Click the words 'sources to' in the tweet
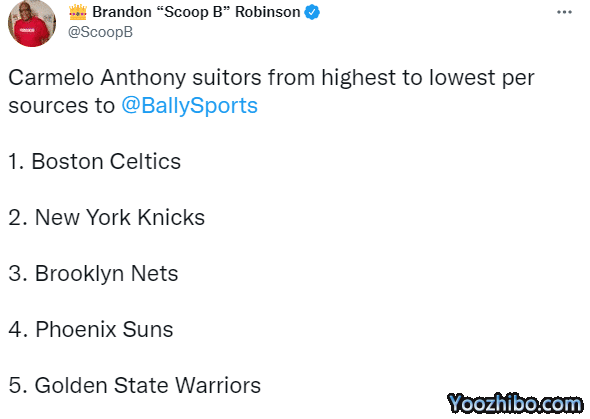Viewport: 590px width, 419px height. coord(61,106)
